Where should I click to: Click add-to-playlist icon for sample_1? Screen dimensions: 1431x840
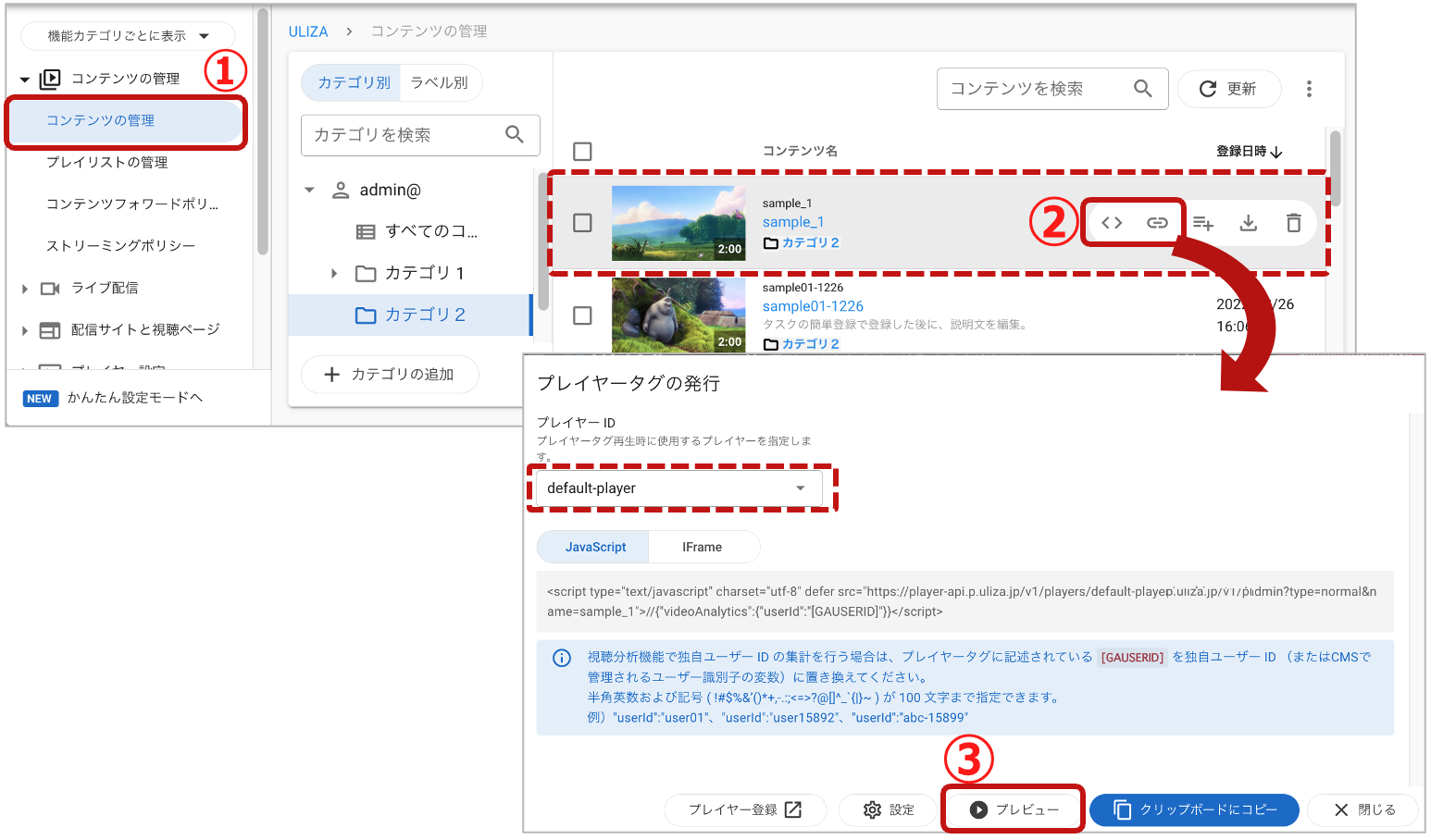tap(1202, 223)
